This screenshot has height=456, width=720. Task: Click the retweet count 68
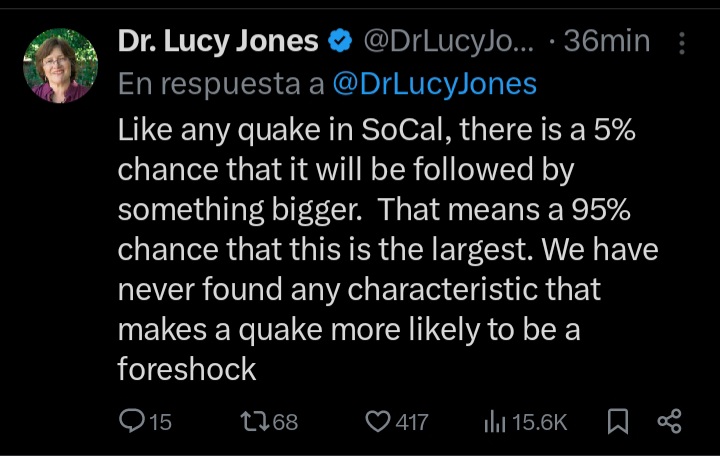click(x=285, y=423)
